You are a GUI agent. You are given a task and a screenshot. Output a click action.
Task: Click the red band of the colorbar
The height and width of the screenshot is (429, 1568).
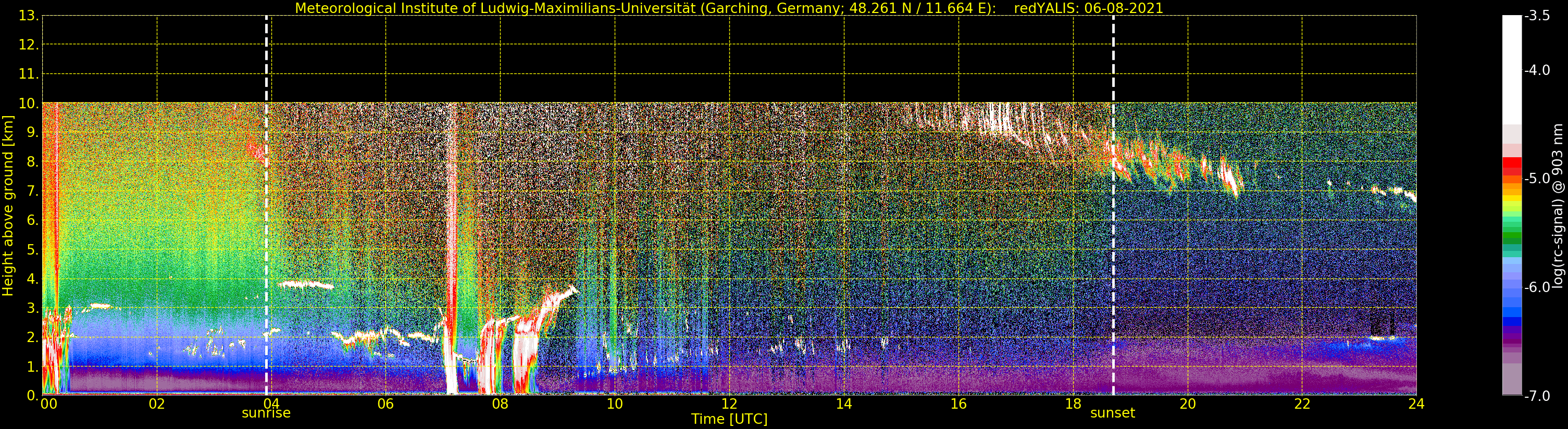pos(1512,166)
